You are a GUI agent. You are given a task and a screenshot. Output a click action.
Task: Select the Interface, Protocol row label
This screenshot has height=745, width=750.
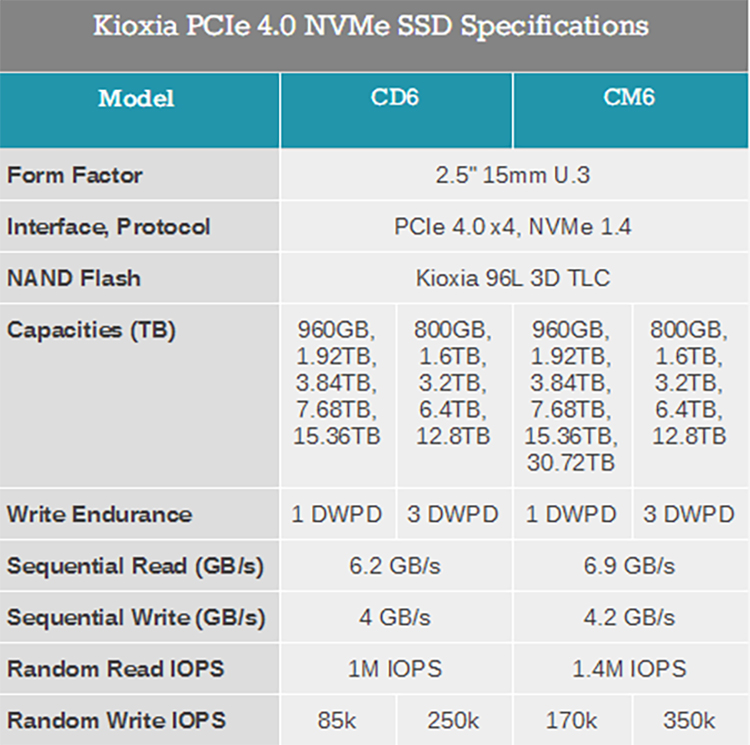coord(109,227)
